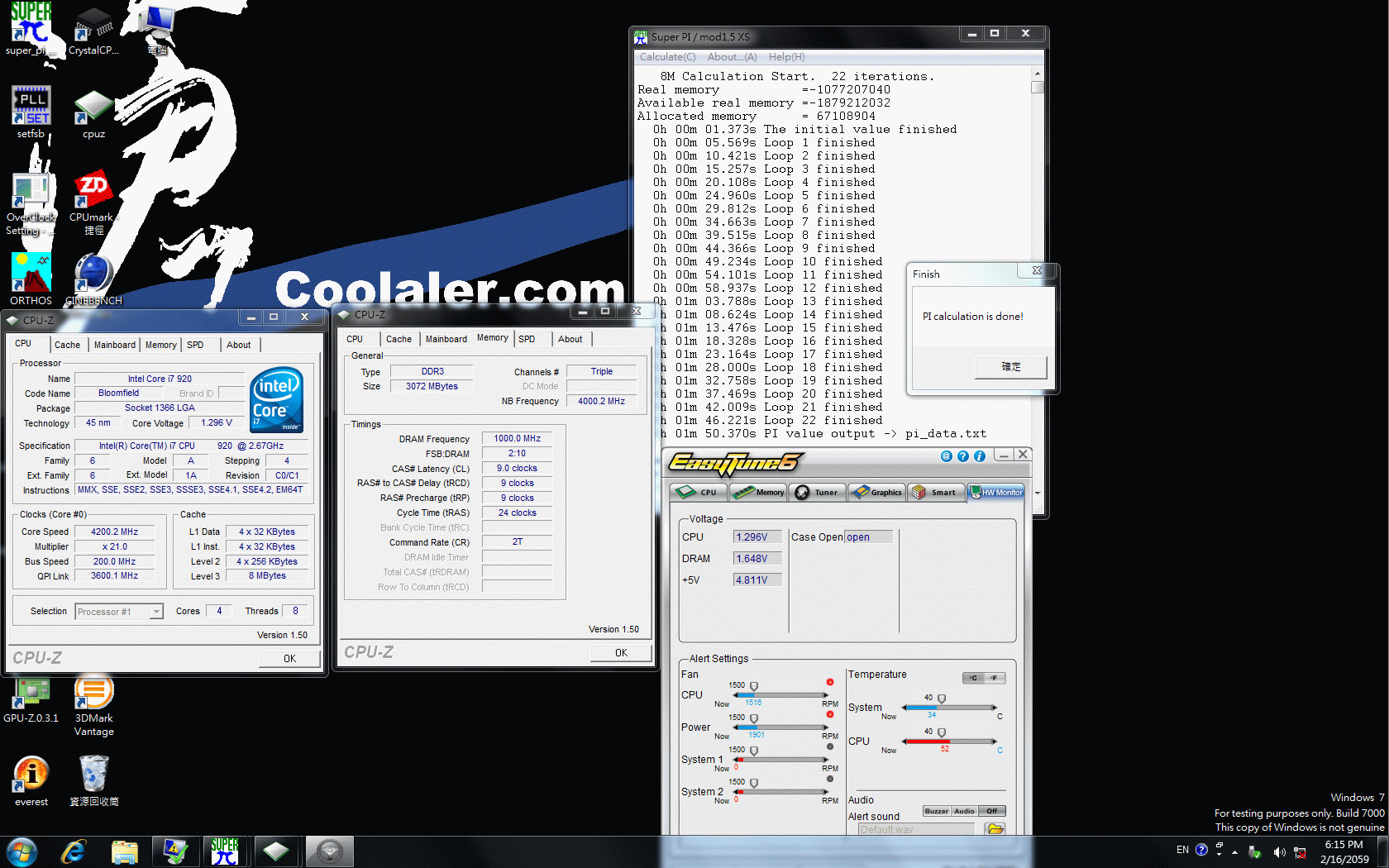Open the ORTHOS desktop icon
This screenshot has width=1389, height=868.
(x=31, y=279)
